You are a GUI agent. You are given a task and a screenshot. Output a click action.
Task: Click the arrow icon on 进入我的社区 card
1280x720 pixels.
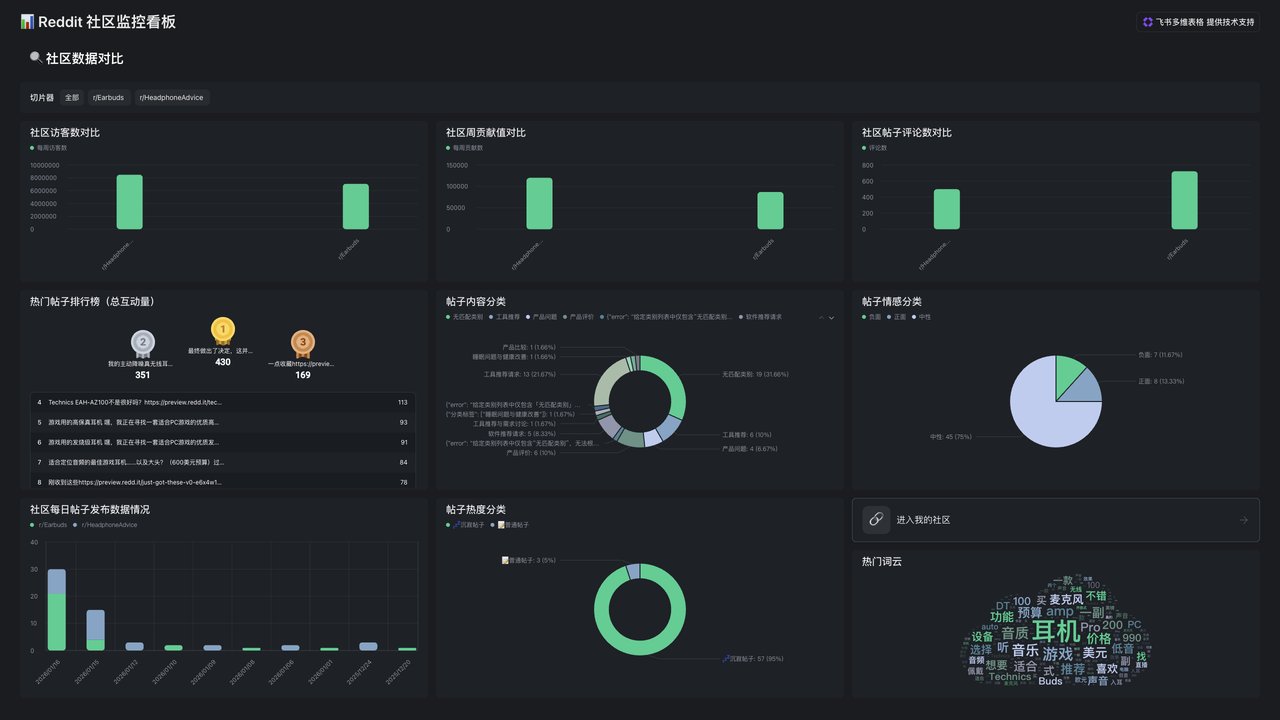point(1243,520)
